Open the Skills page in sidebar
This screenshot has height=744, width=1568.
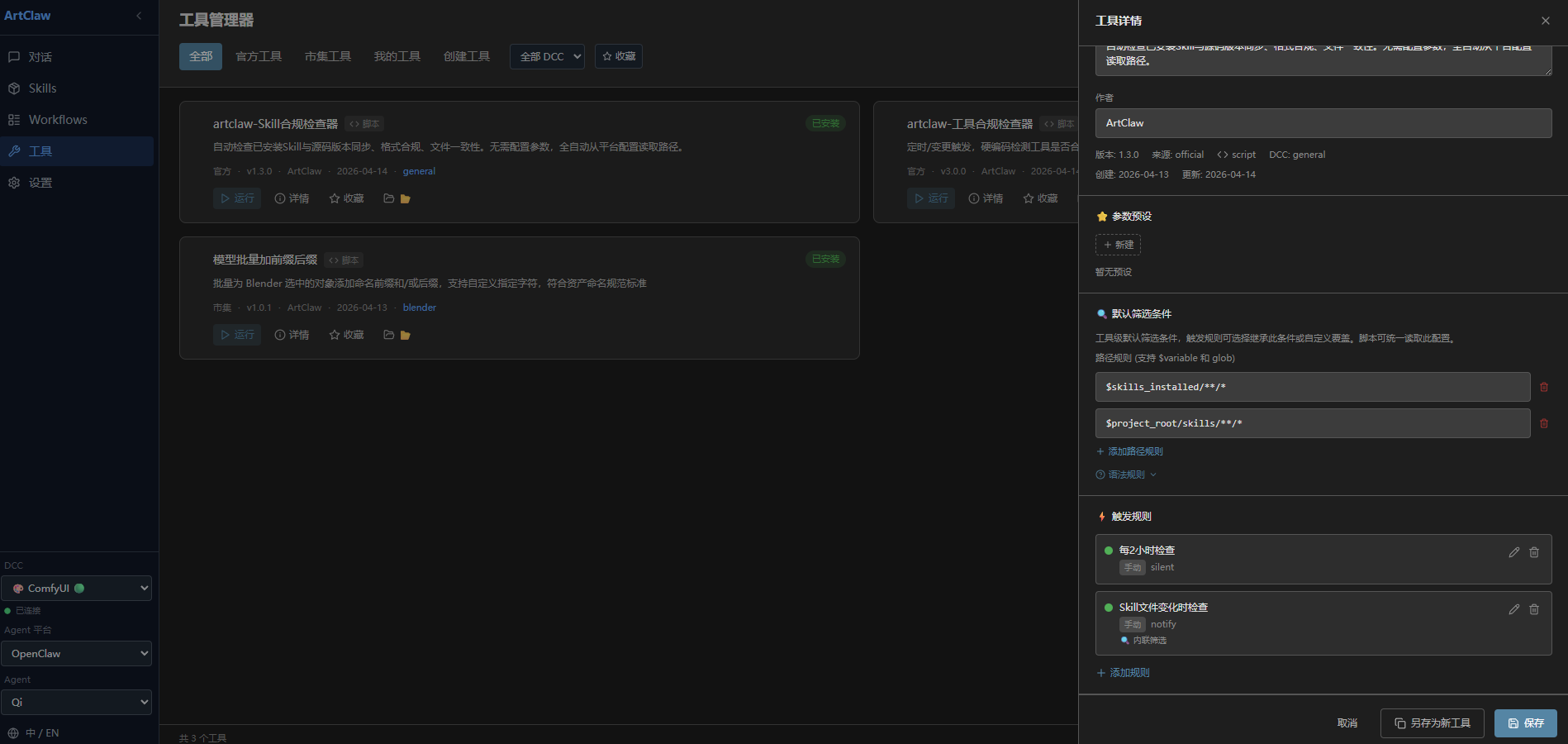point(77,88)
